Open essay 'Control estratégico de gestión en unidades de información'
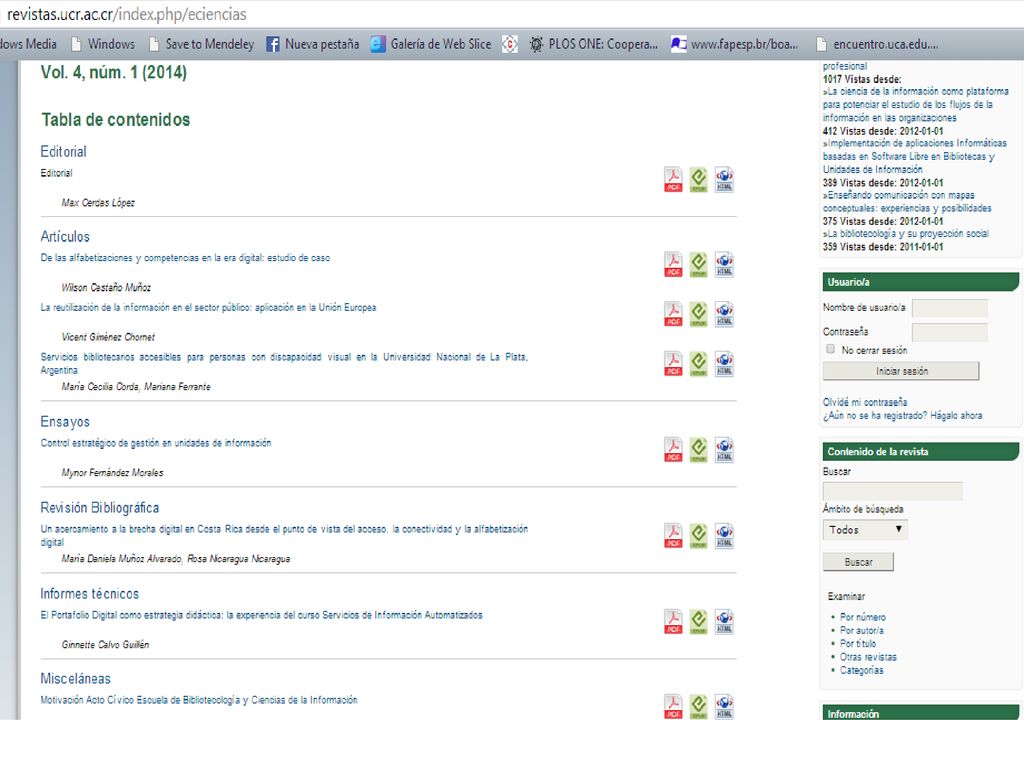This screenshot has height=768, width=1024. pos(155,443)
